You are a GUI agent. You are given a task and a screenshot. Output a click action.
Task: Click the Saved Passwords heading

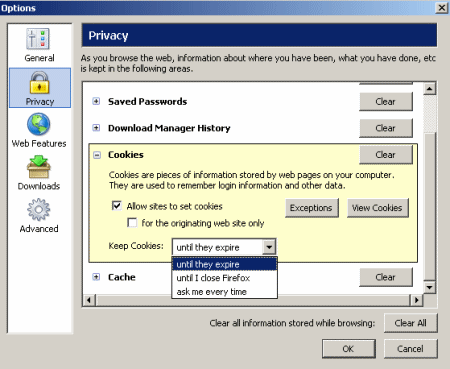click(x=148, y=101)
